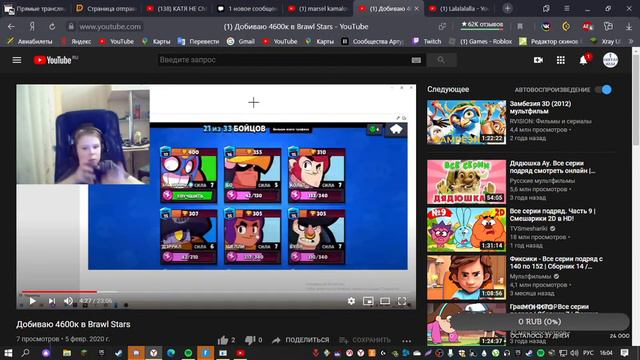
Task: Mute the video volume
Action: click(68, 301)
